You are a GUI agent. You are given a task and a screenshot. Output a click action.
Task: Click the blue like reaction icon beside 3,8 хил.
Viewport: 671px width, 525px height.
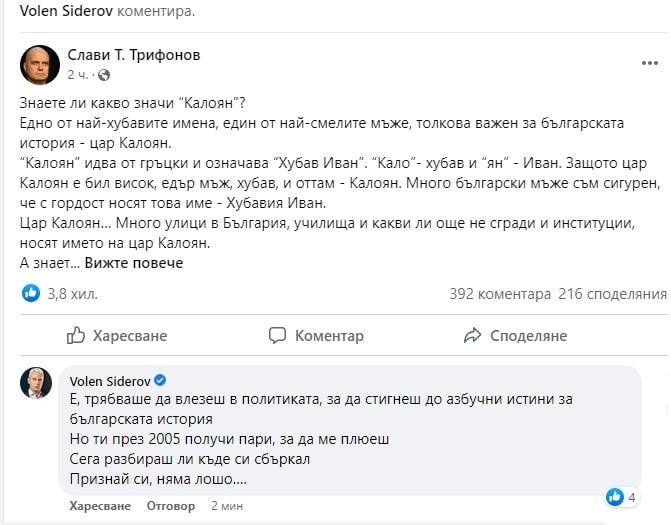click(x=31, y=294)
